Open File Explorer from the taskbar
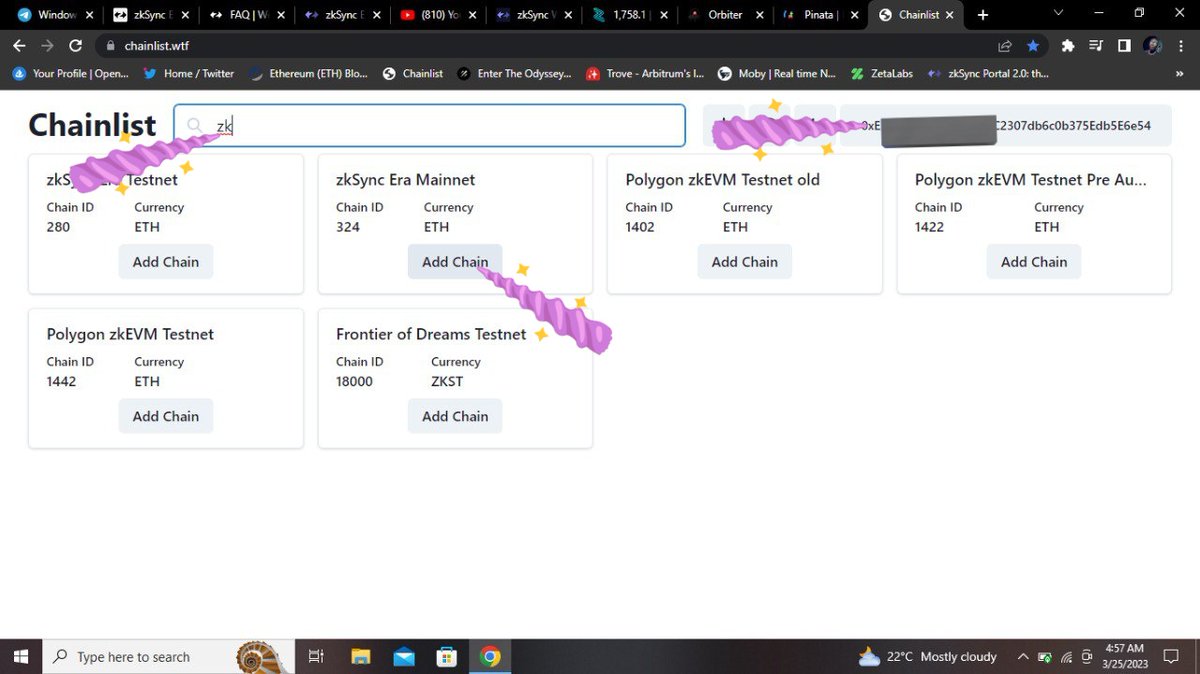1200x674 pixels. pos(361,657)
